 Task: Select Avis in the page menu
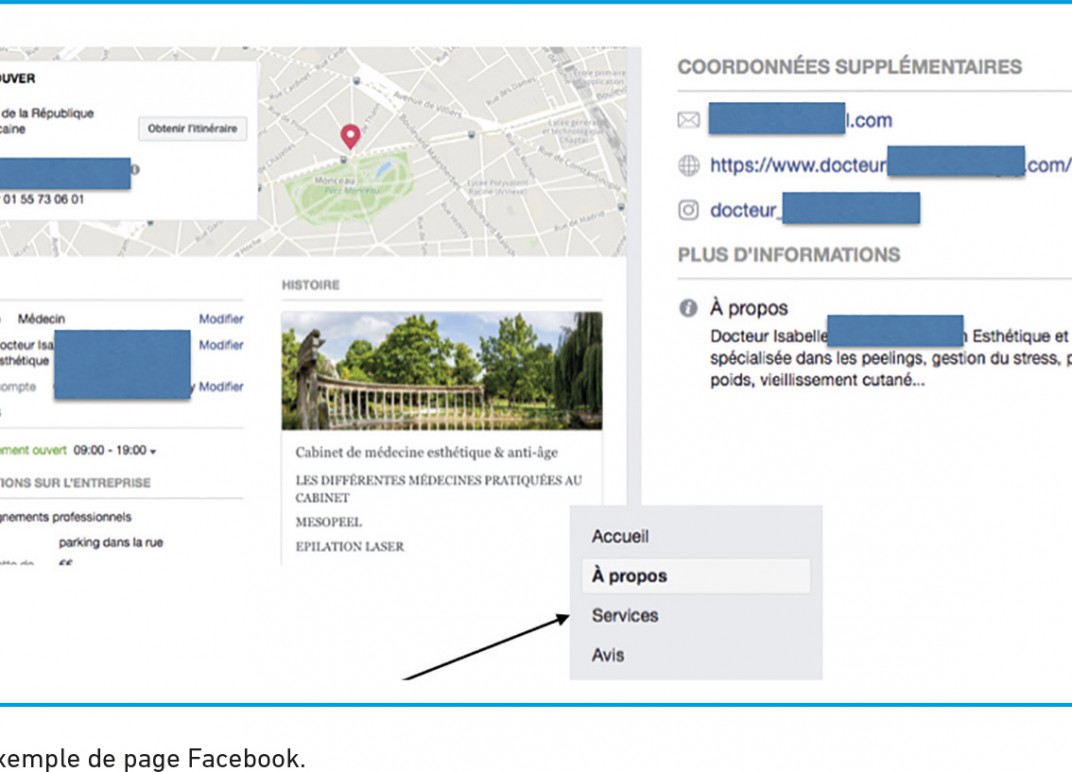608,655
